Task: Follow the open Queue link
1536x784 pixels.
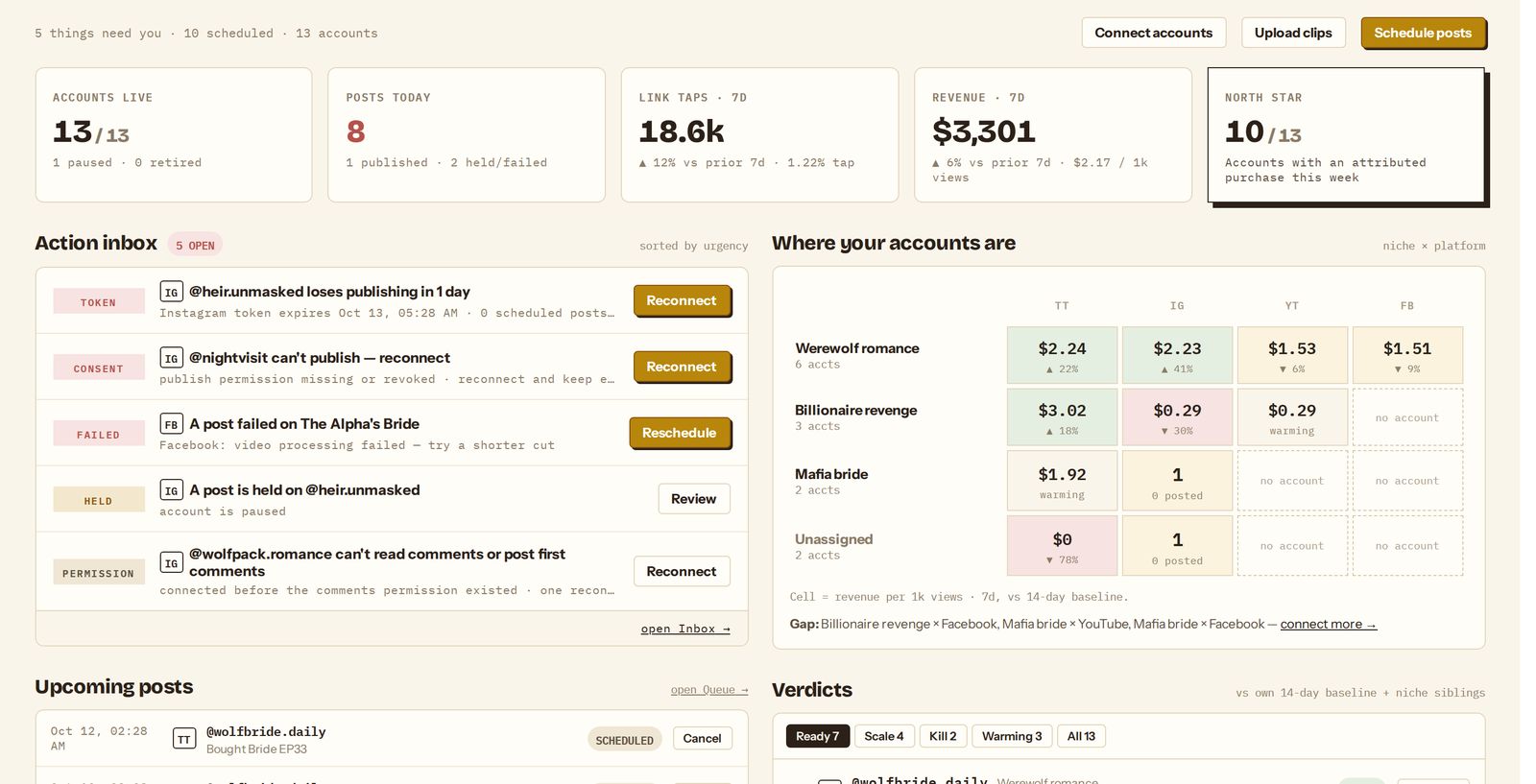Action: tap(709, 689)
